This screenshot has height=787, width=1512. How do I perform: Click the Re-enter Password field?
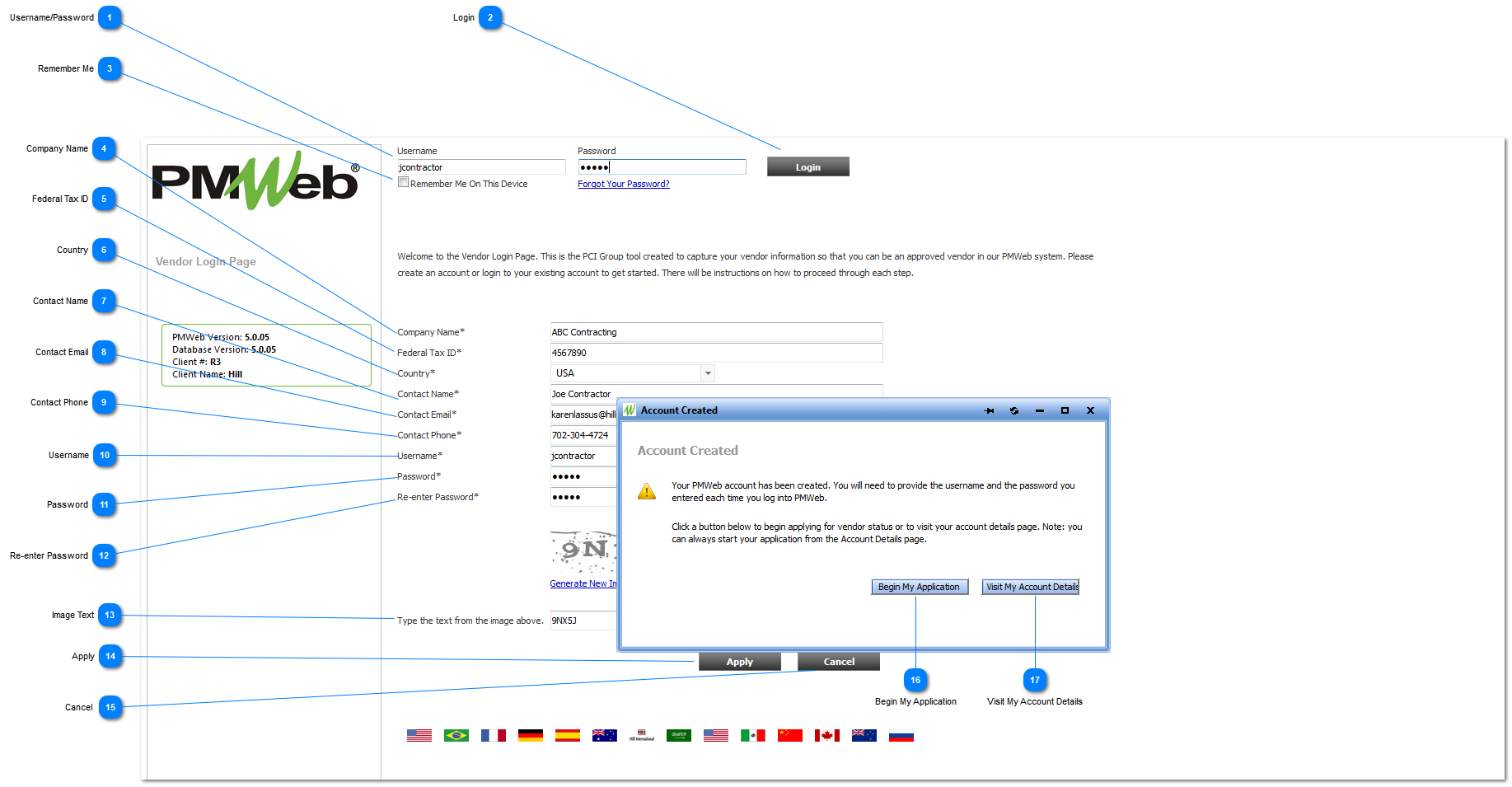584,497
